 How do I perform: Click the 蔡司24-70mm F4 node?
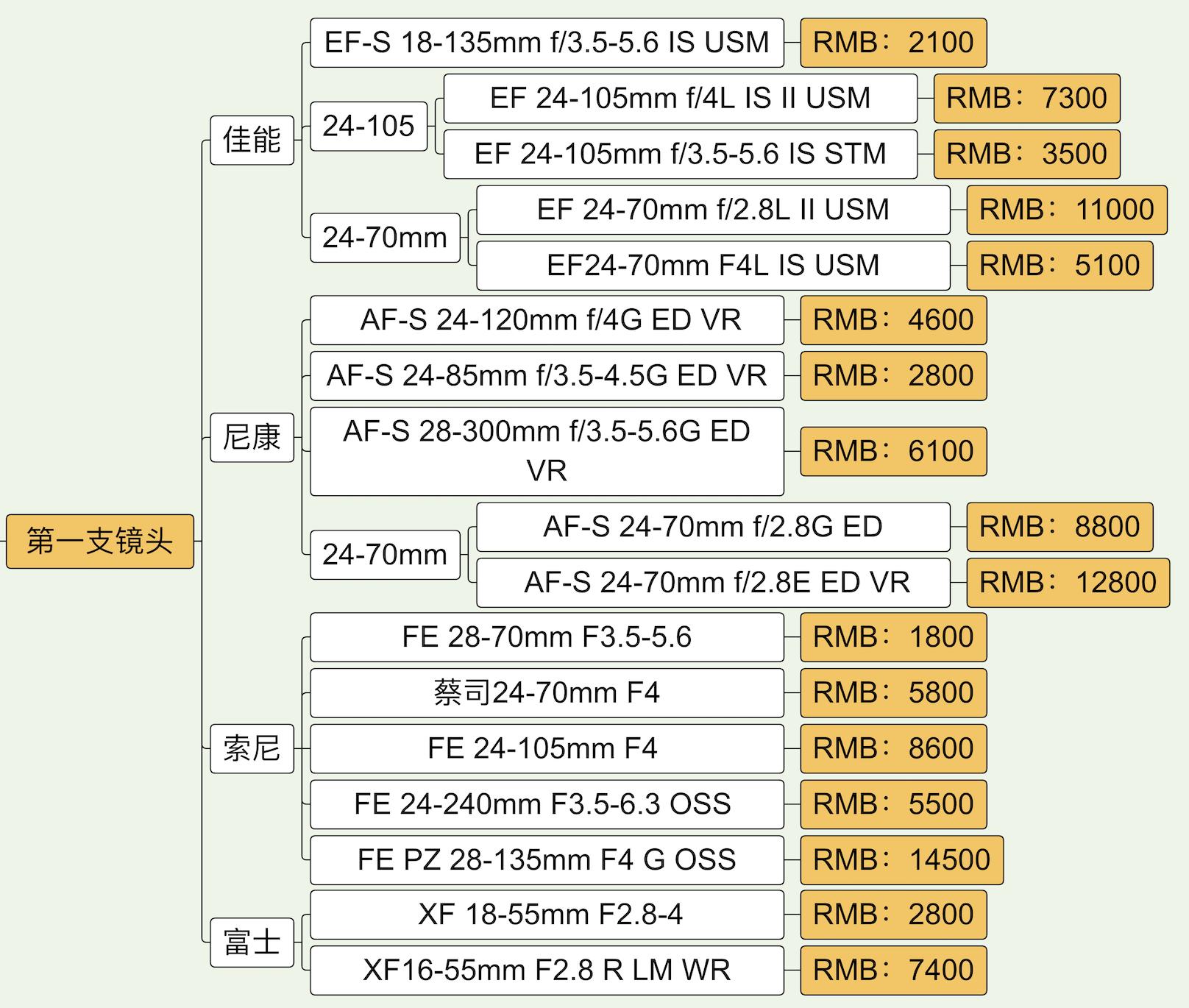tap(547, 693)
